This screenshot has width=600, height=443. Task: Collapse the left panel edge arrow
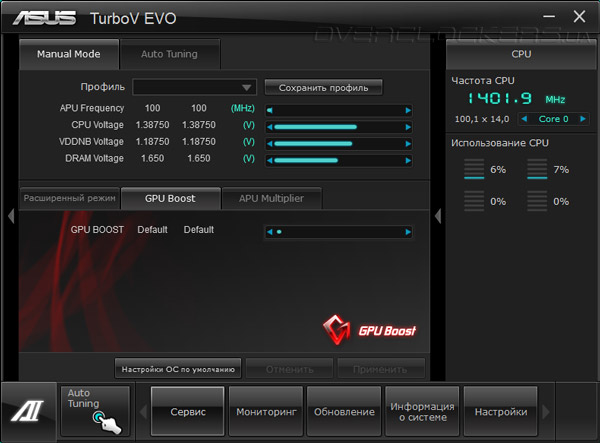tap(11, 216)
